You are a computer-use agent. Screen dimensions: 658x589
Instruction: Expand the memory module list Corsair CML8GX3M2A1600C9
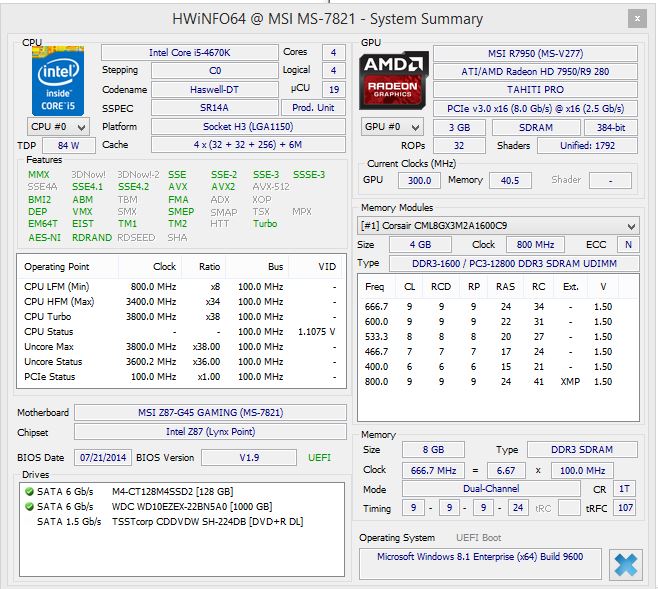point(498,226)
